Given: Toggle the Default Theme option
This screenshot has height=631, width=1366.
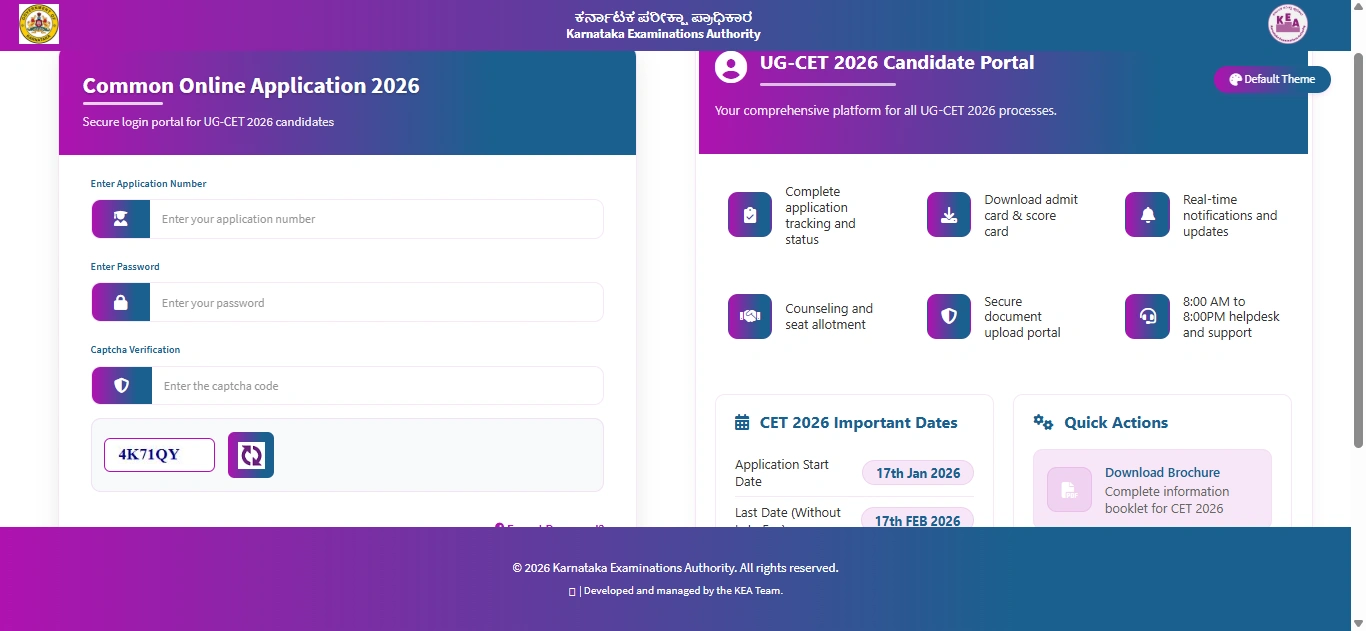Looking at the screenshot, I should click(1272, 79).
